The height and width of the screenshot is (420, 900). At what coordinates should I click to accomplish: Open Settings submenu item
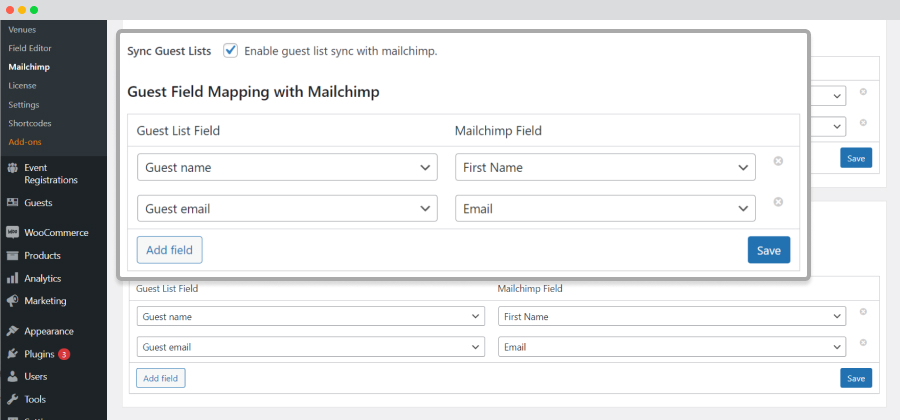coord(24,105)
